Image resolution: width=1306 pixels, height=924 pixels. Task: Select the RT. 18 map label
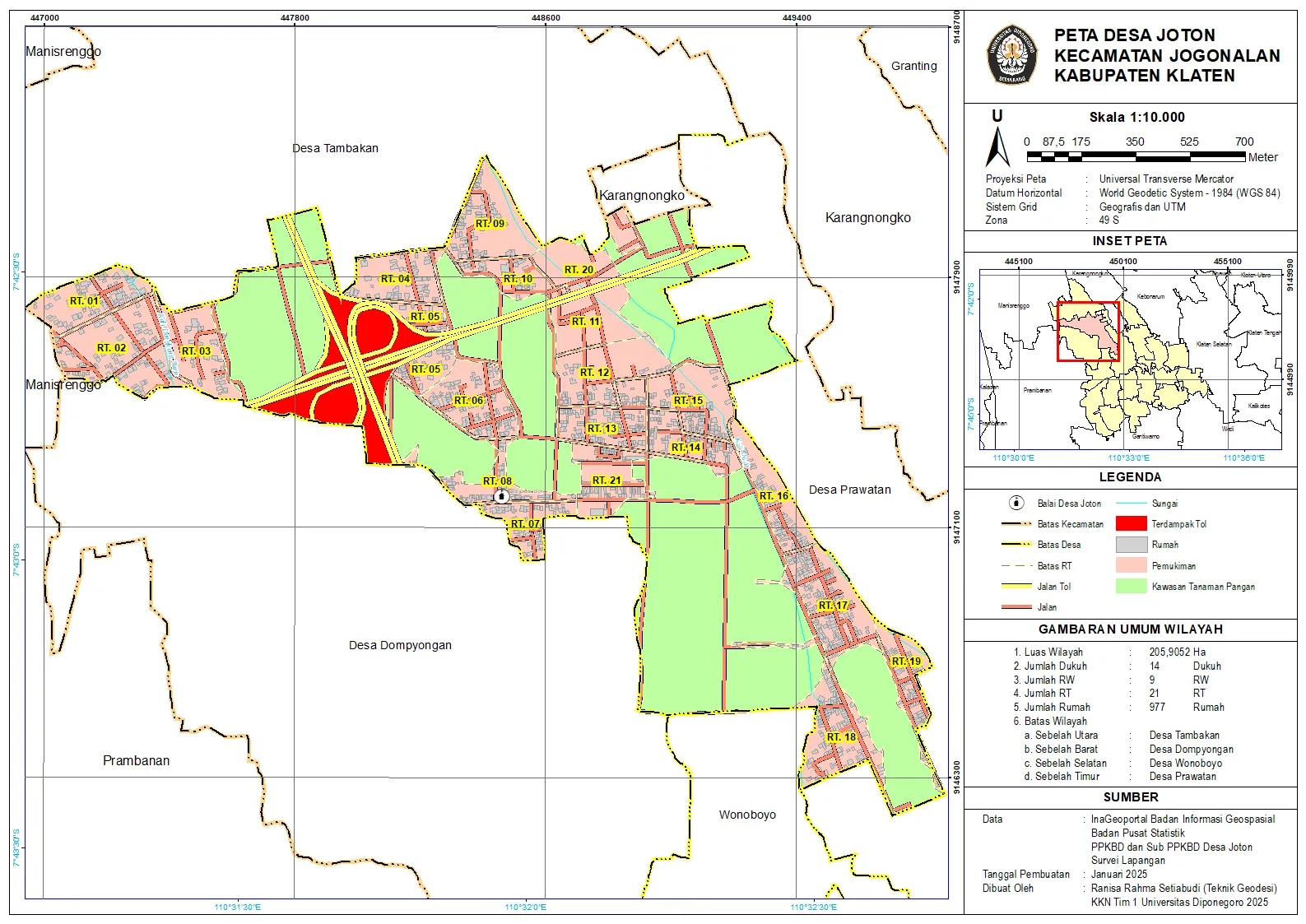pyautogui.click(x=841, y=737)
